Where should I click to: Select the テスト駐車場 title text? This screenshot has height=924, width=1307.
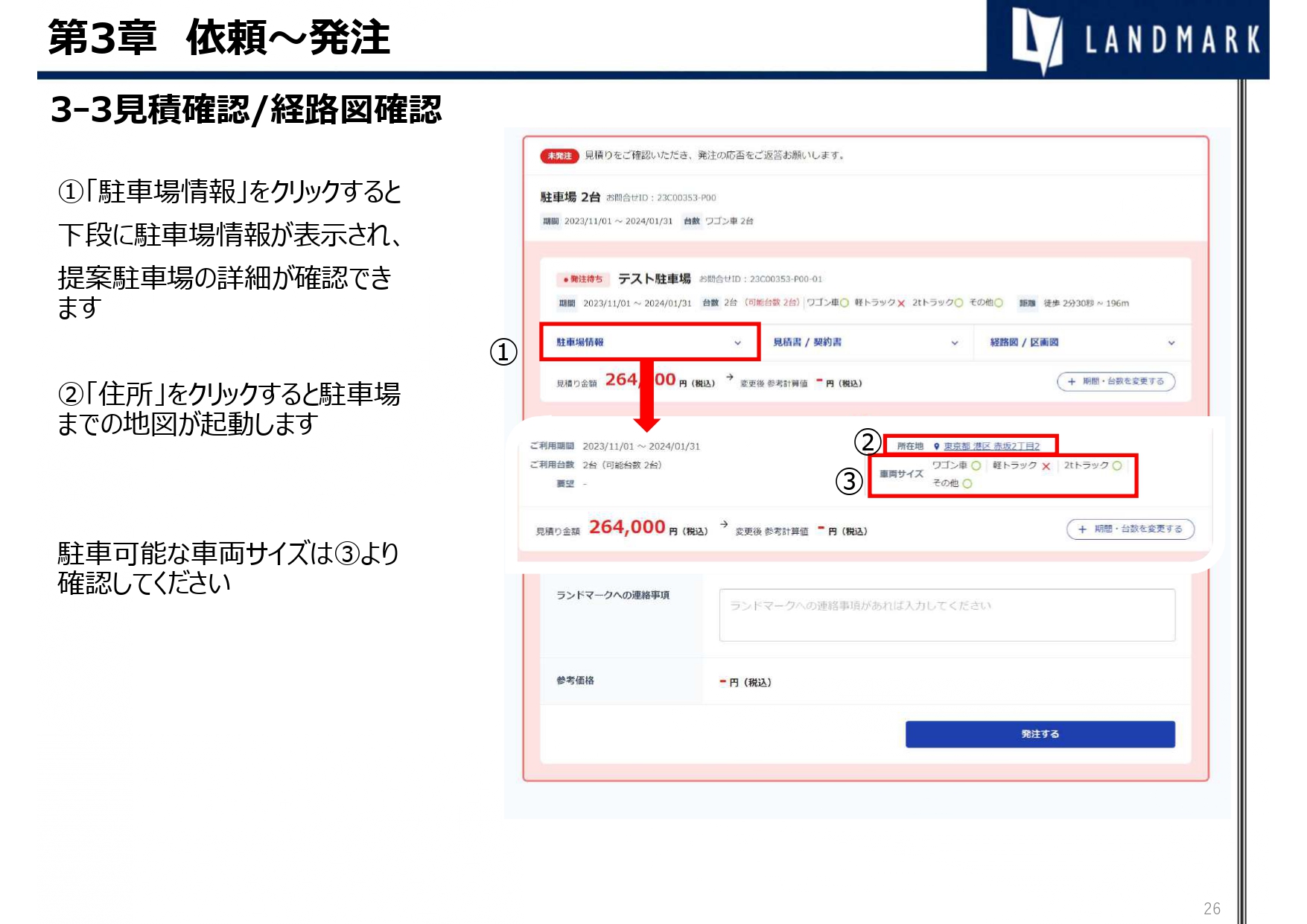coord(654,278)
